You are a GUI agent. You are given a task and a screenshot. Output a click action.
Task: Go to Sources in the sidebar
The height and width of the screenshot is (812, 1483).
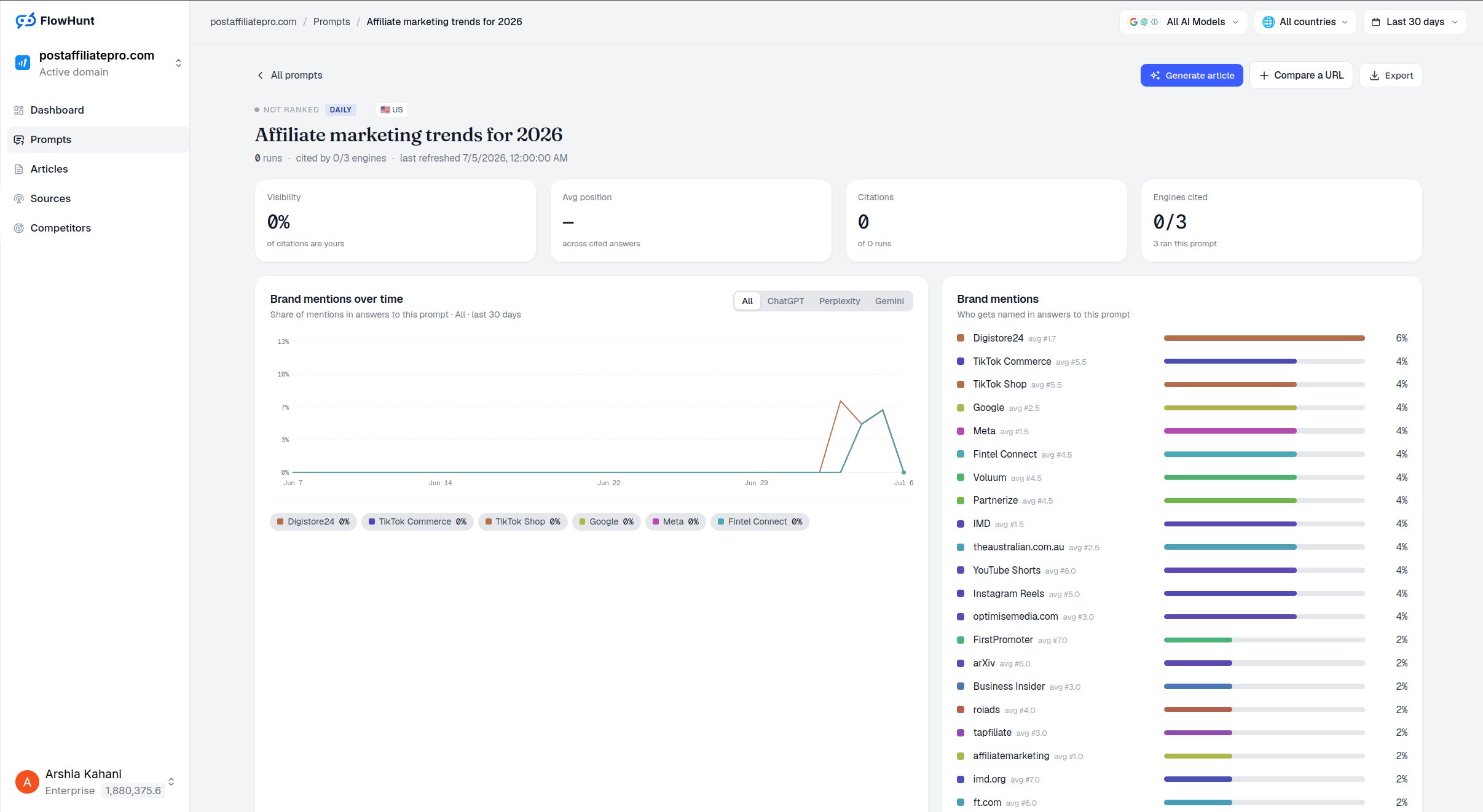tap(98, 198)
